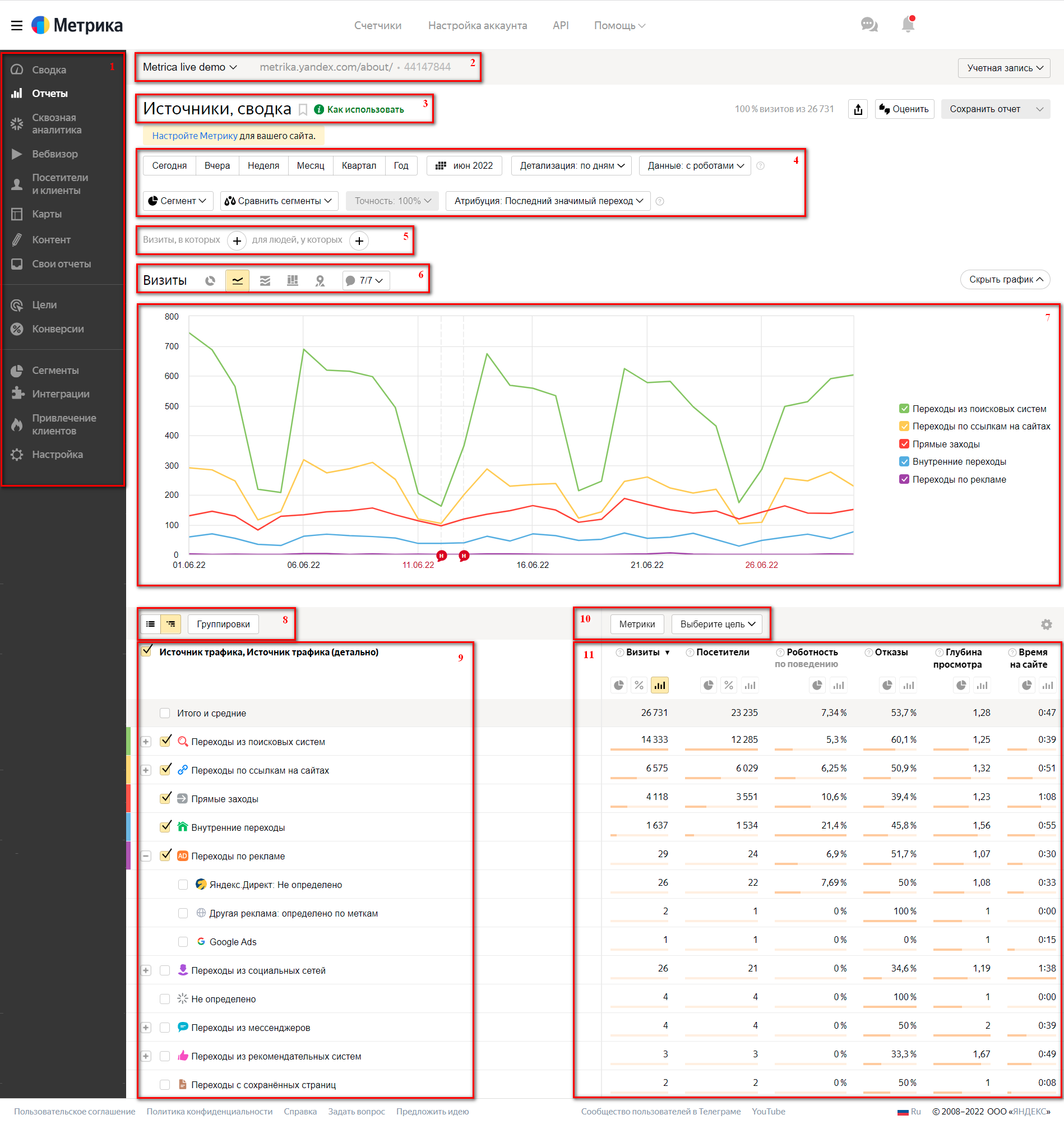Click the Группировки button

click(x=223, y=625)
